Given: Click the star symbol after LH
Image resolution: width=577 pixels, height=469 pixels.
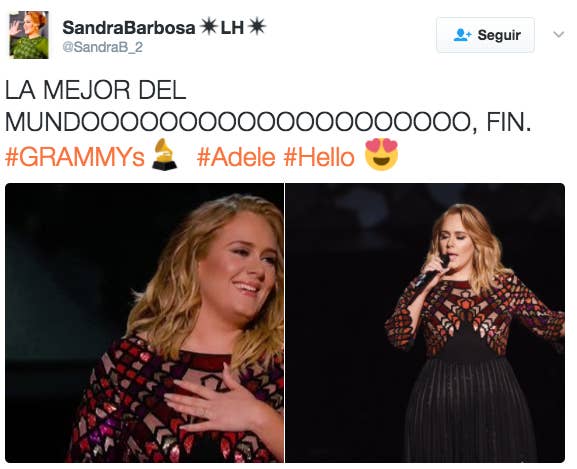Looking at the screenshot, I should point(256,27).
